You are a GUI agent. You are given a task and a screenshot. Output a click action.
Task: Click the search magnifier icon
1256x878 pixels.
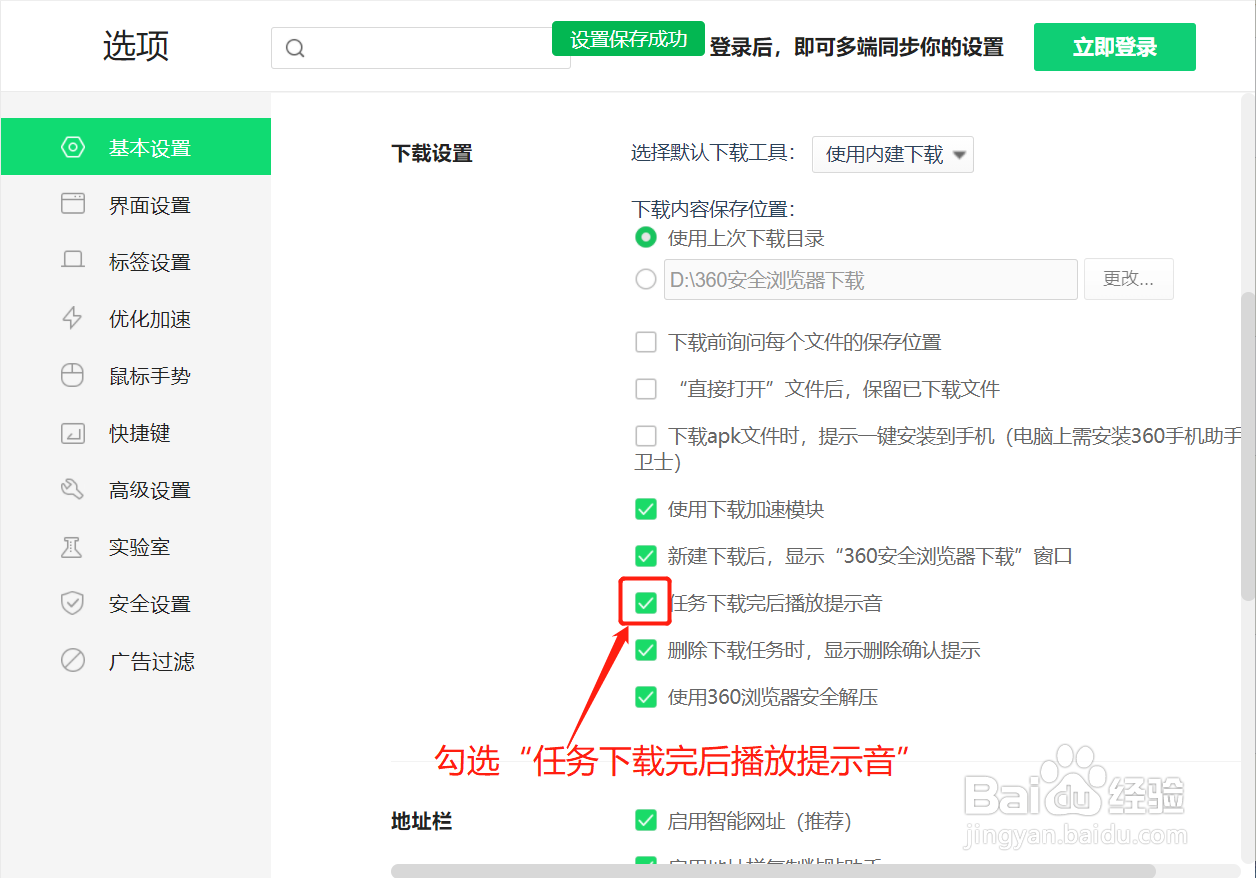pos(295,48)
